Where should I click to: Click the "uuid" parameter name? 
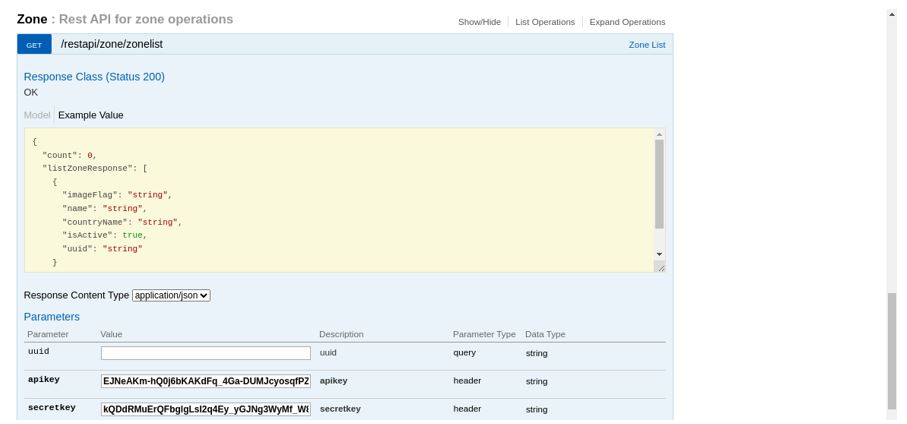(x=39, y=352)
